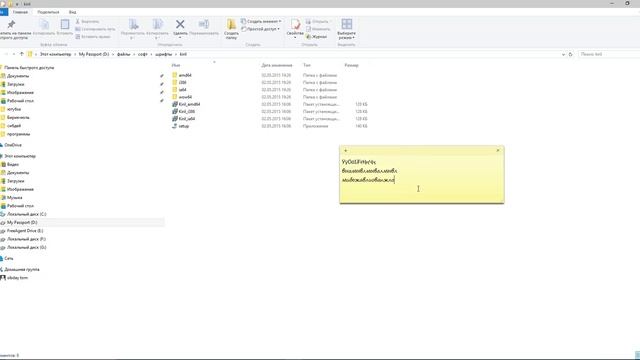Click файлы in the address breadcrumb

[124, 54]
